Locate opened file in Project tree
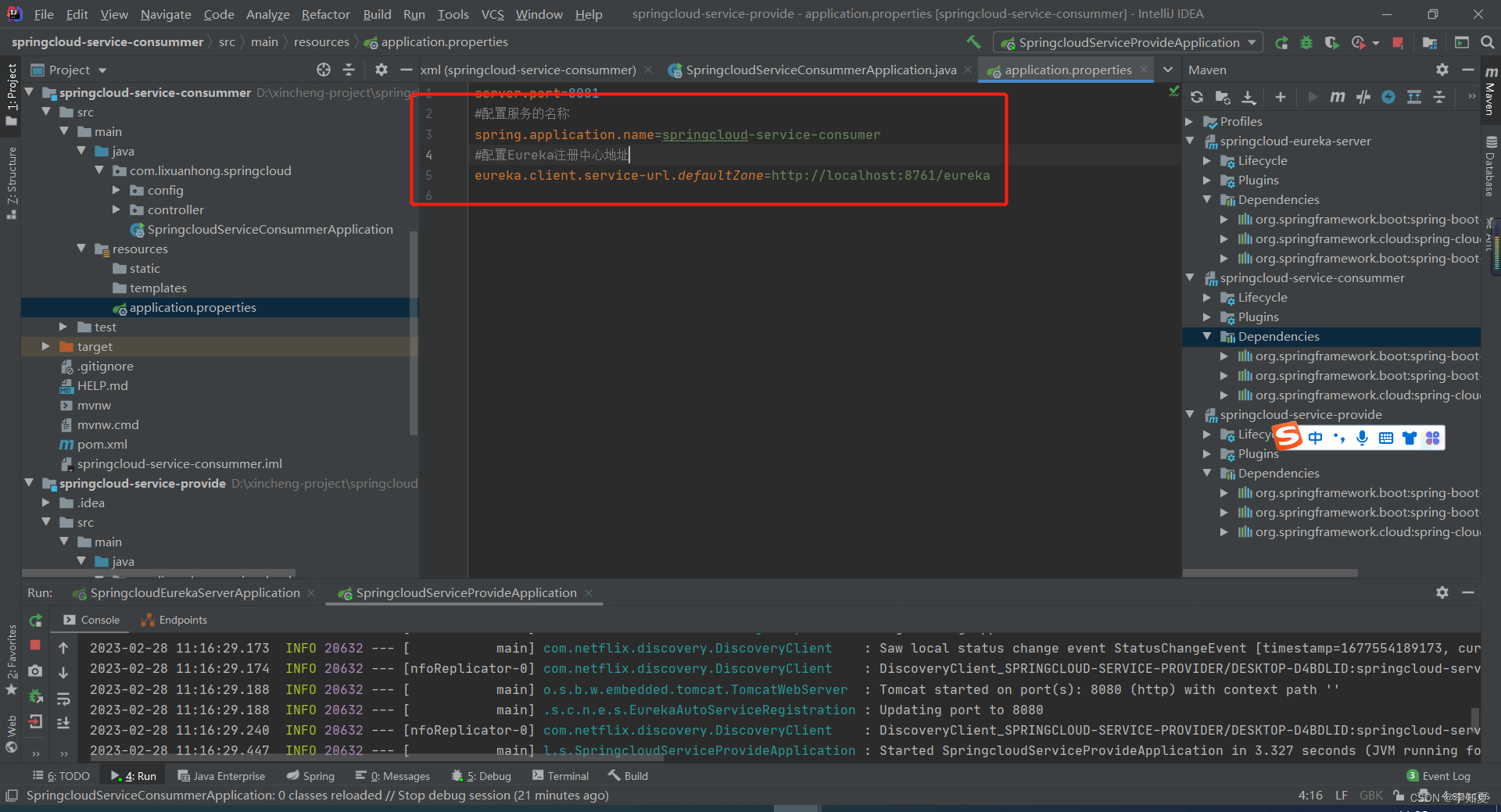This screenshot has height=812, width=1501. [x=324, y=70]
